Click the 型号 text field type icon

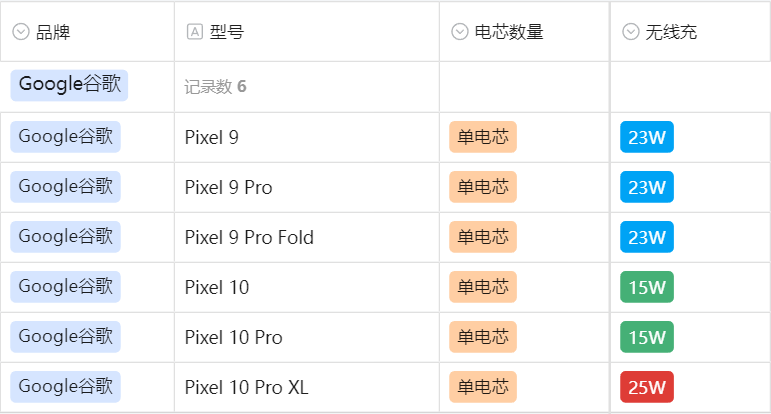point(195,32)
